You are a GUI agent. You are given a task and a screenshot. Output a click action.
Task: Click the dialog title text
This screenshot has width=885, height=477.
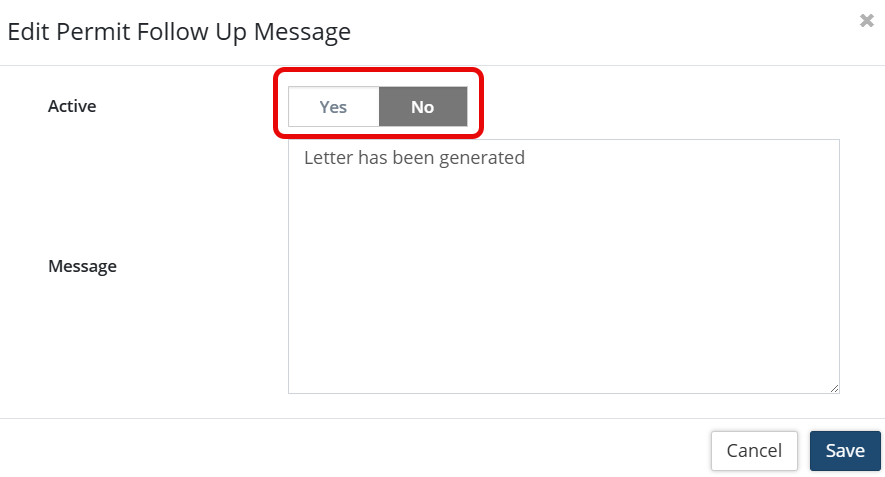click(179, 32)
